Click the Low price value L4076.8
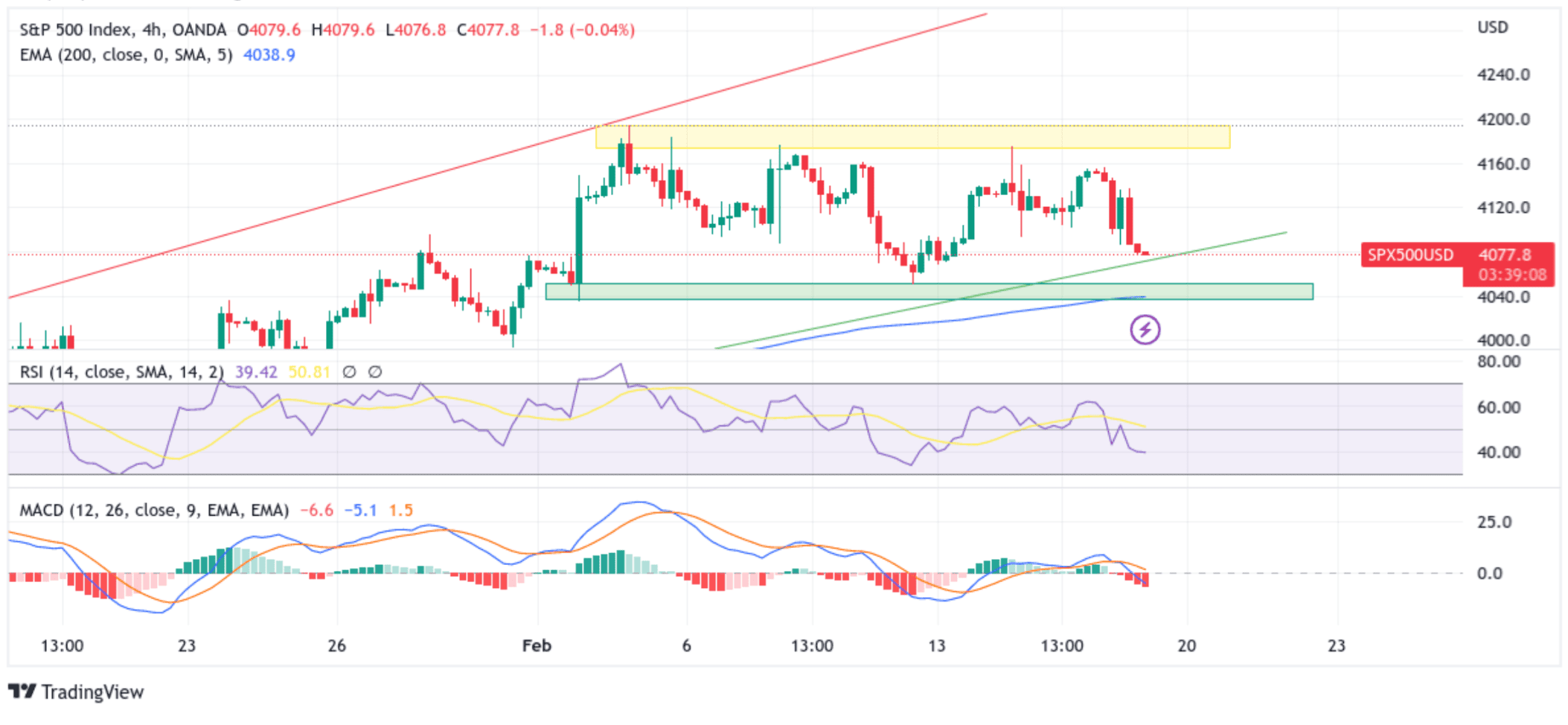The width and height of the screenshot is (1568, 725). pos(415,30)
